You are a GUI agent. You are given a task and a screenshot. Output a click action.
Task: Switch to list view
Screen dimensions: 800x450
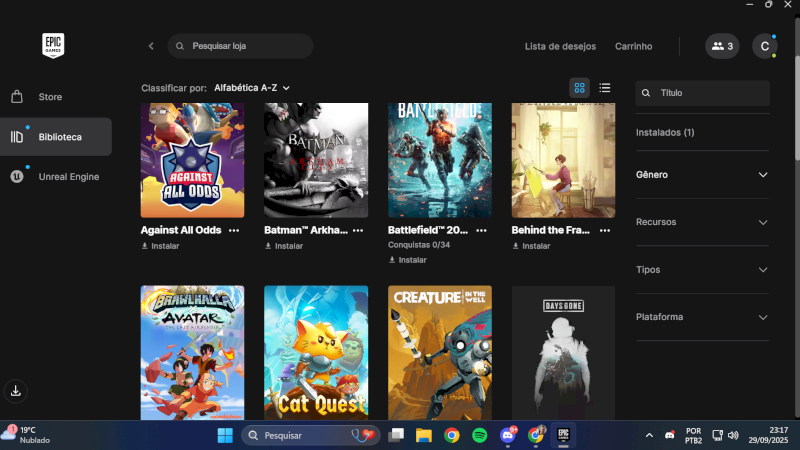click(605, 88)
